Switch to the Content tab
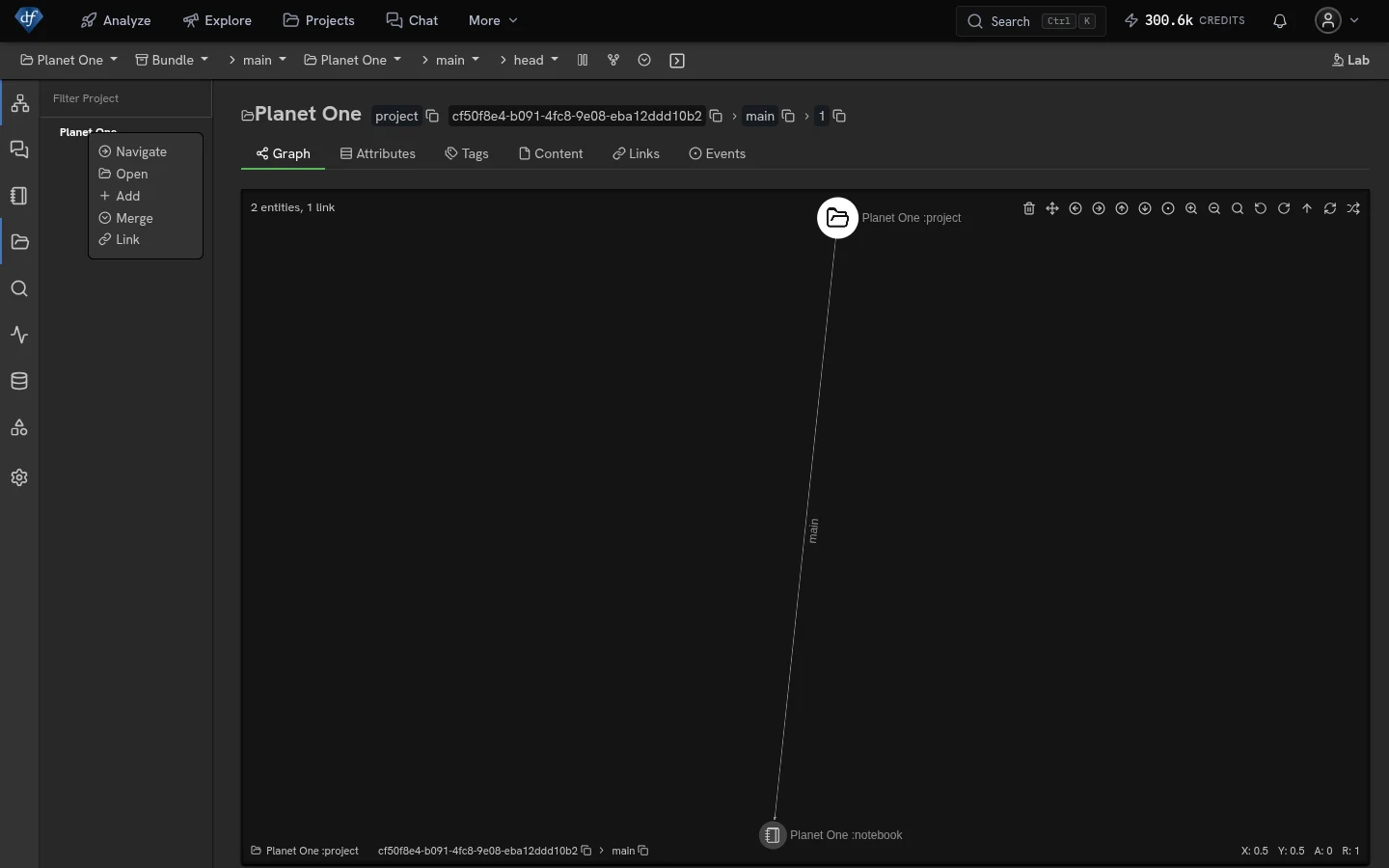The width and height of the screenshot is (1389, 868). point(551,153)
